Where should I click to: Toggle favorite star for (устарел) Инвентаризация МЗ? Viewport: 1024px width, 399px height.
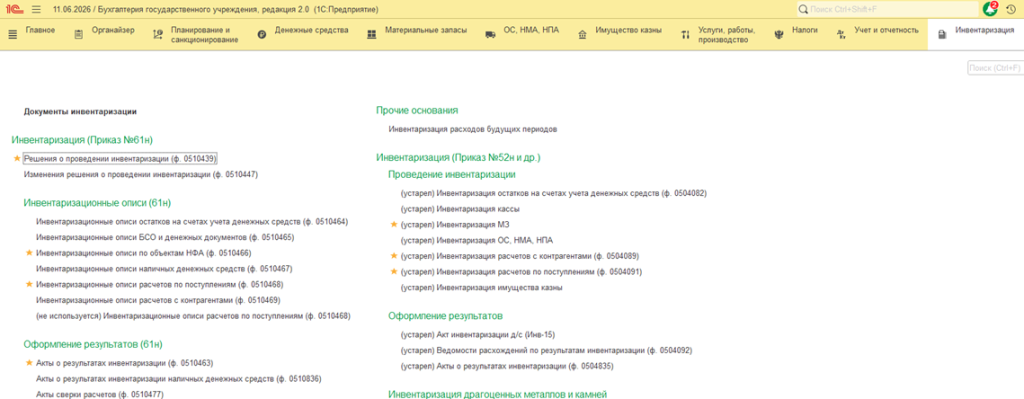pyautogui.click(x=393, y=225)
